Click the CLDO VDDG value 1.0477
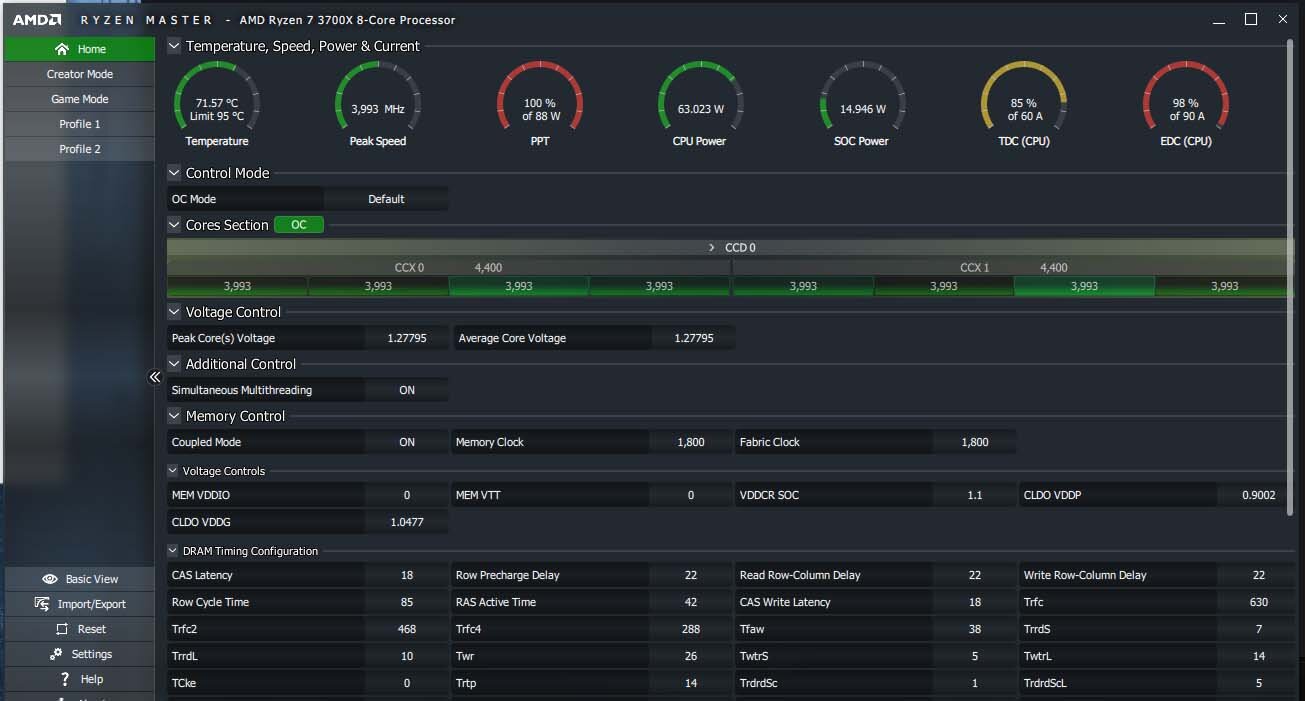Screen dimensions: 1305x701 tap(407, 522)
